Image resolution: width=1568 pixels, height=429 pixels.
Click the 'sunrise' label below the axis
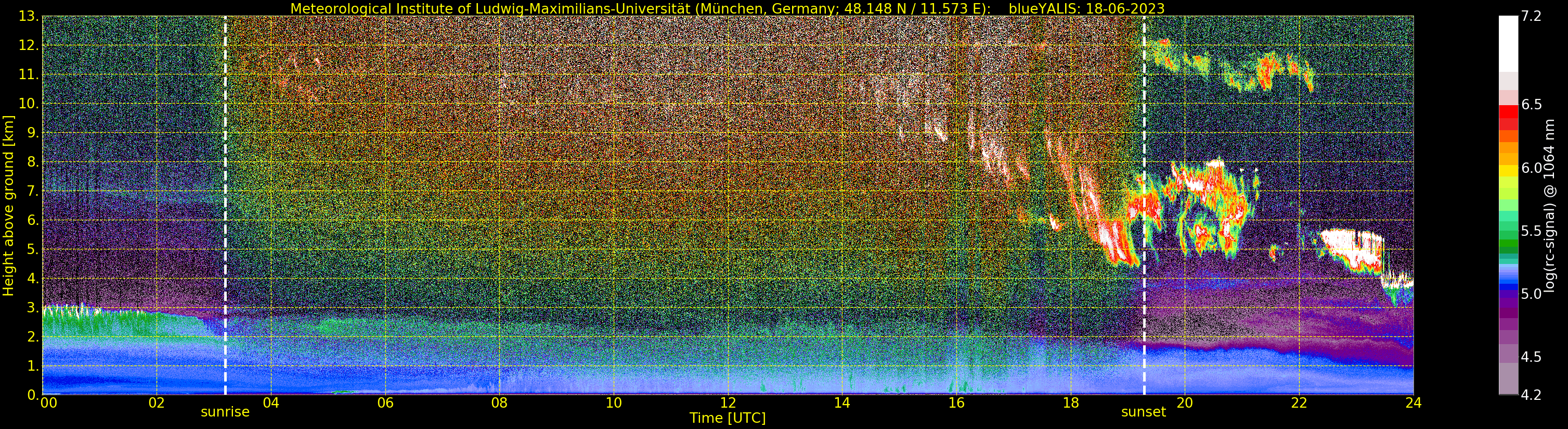225,412
